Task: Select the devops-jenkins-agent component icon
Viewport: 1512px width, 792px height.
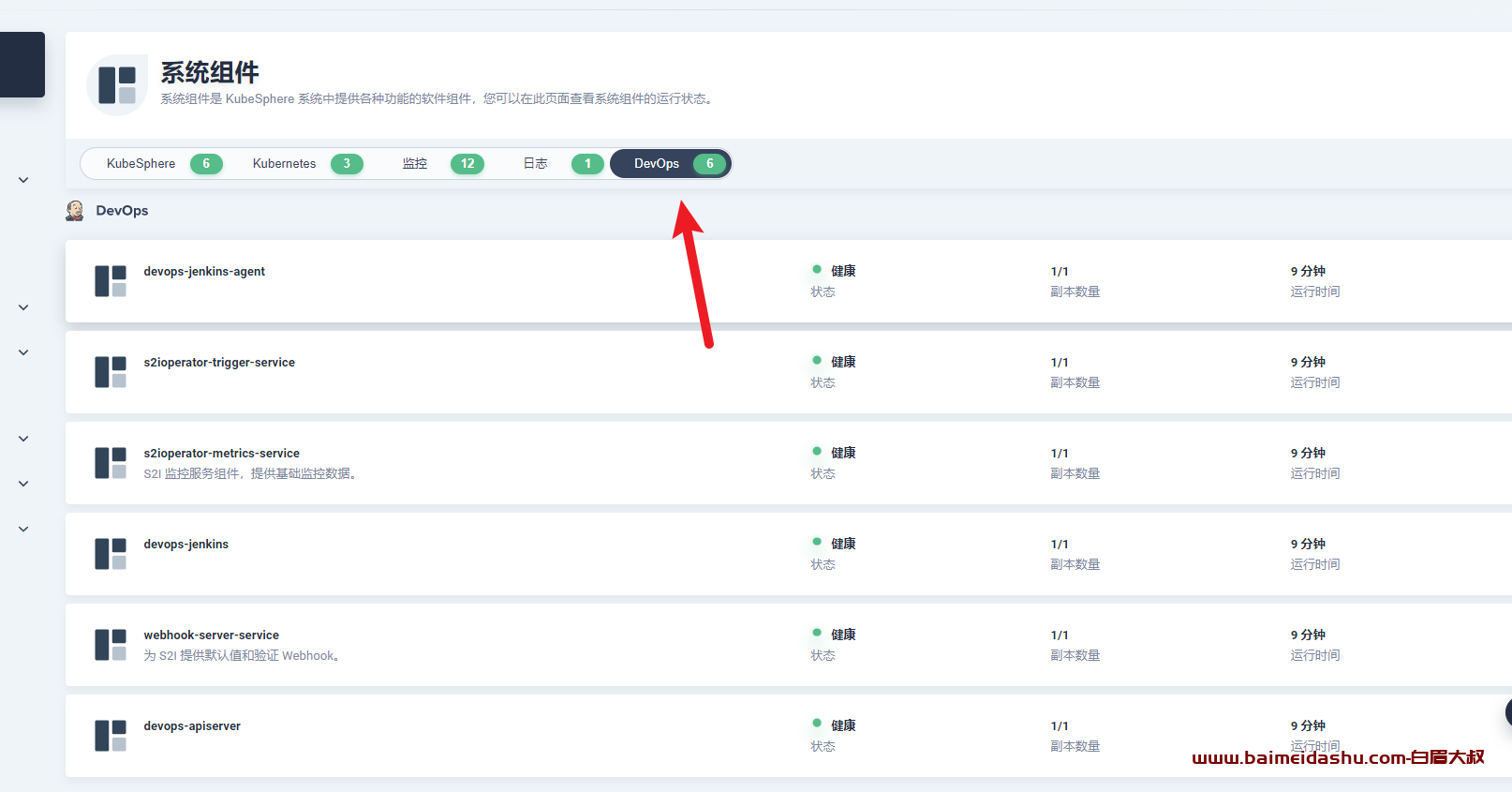Action: 111,281
